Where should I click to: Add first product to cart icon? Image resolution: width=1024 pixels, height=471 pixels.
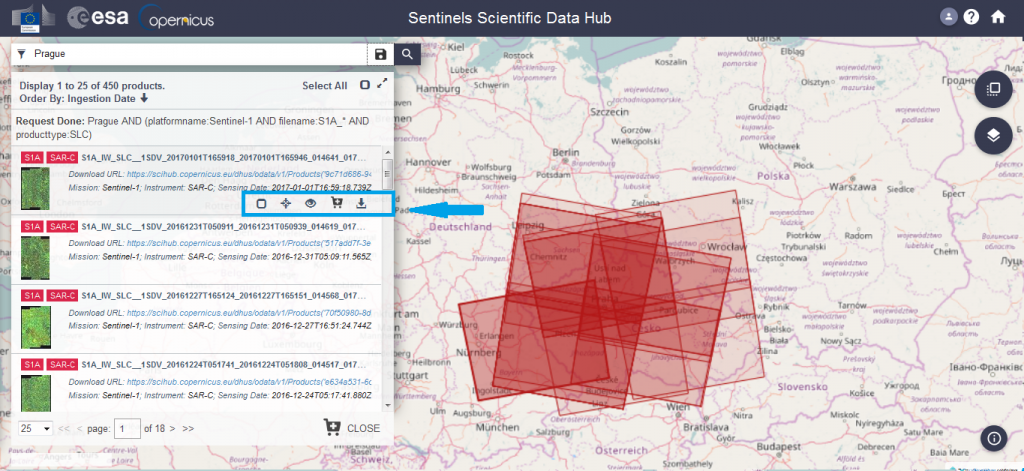(336, 204)
